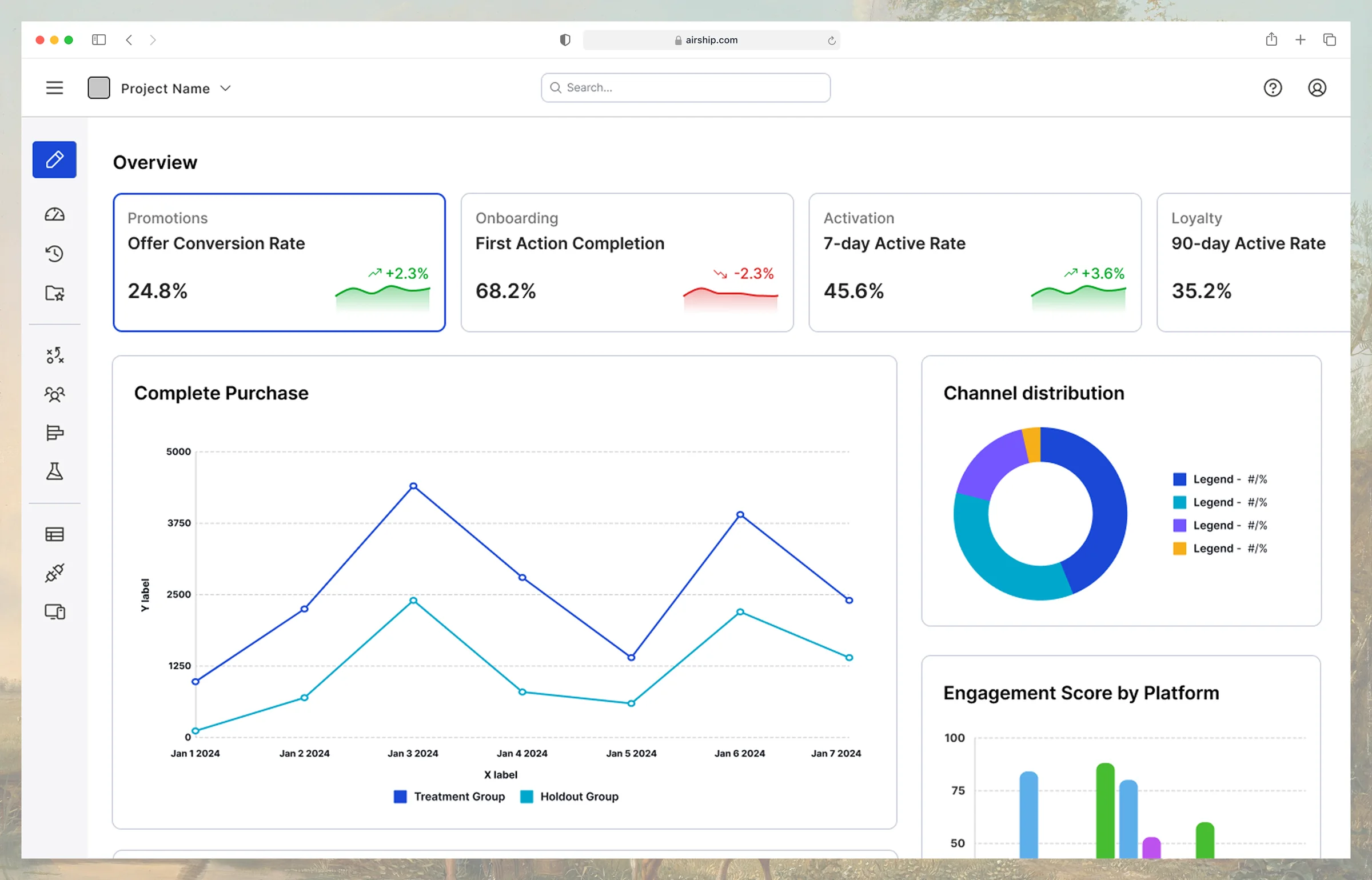Open the table list icon
Screen dimensions: 1372x880
tap(54, 534)
